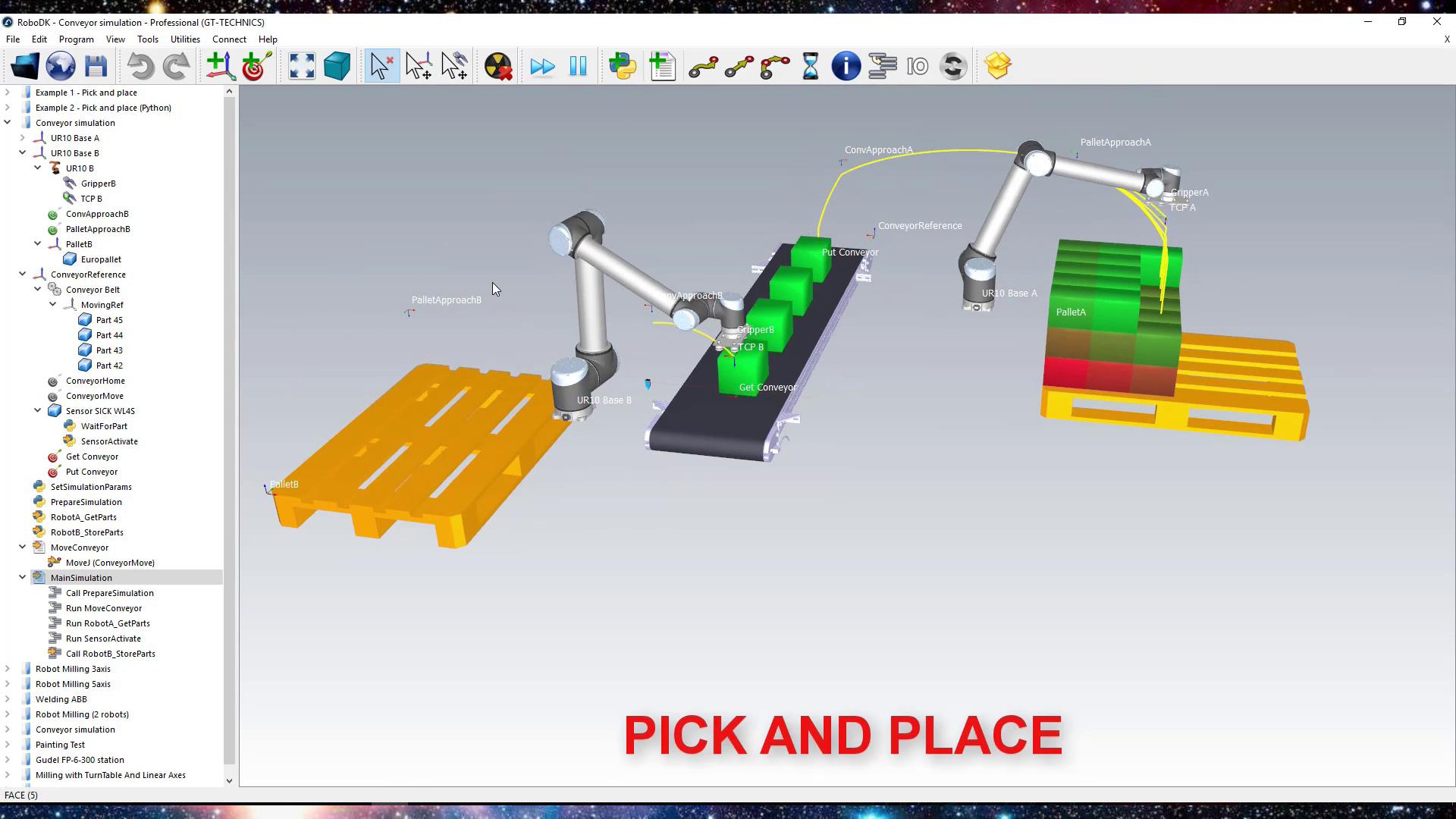Click the blue information icon
This screenshot has height=819, width=1456.
[846, 67]
